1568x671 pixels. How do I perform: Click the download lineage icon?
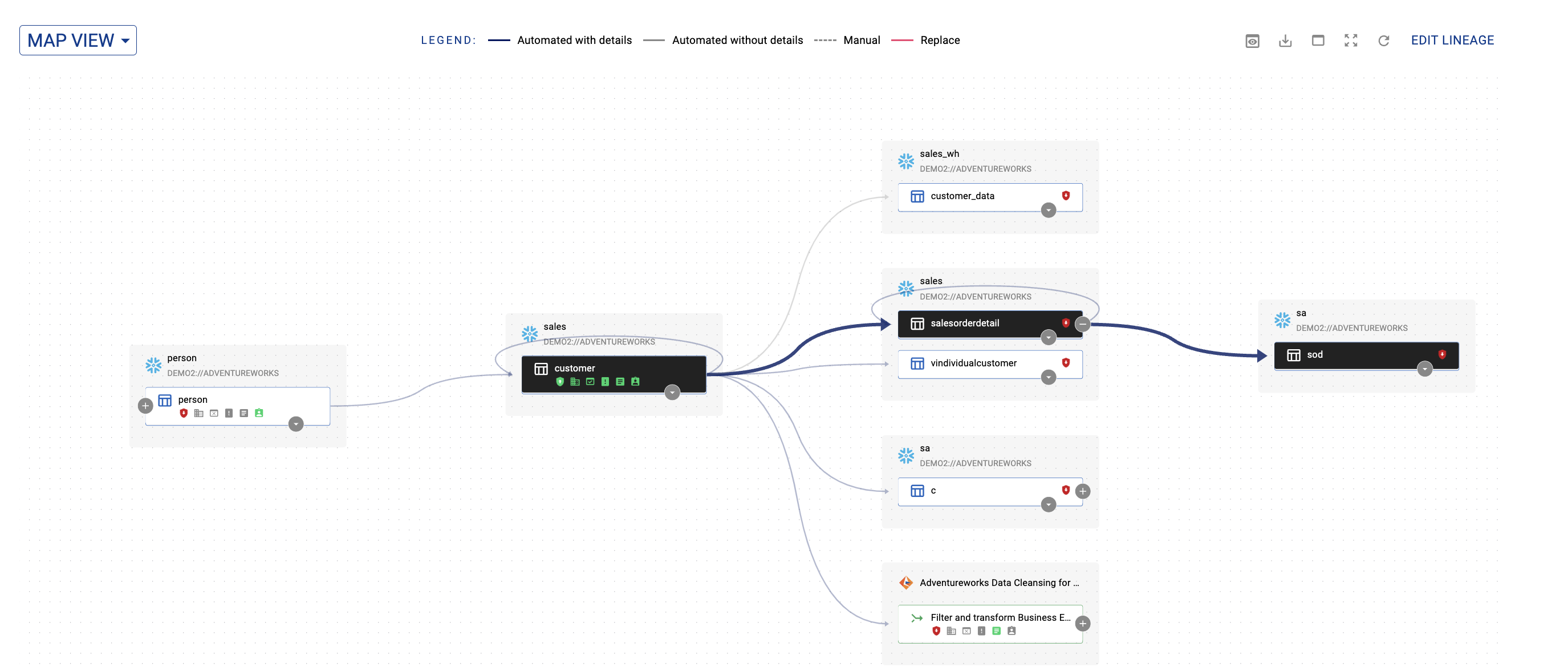point(1285,41)
